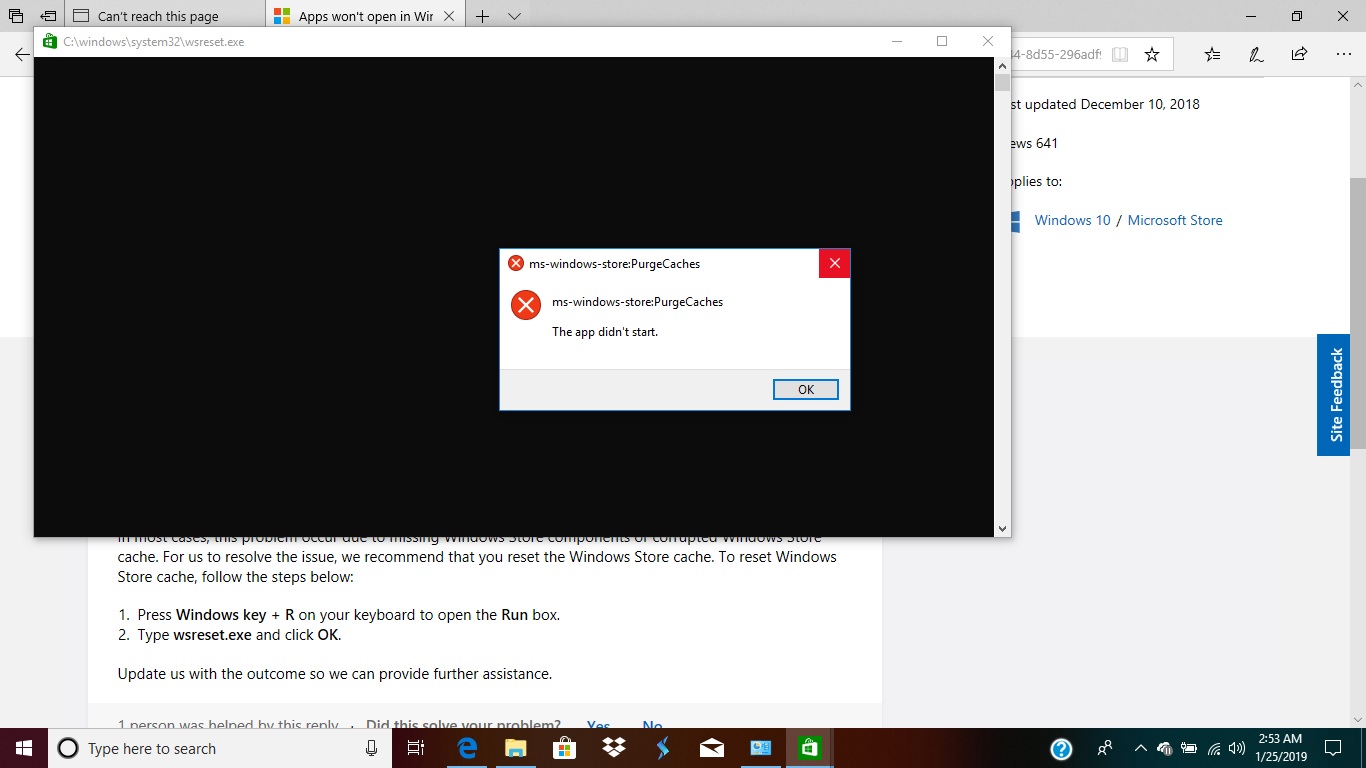Open the People icon in taskbar
Viewport: 1366px width, 768px height.
1105,748
